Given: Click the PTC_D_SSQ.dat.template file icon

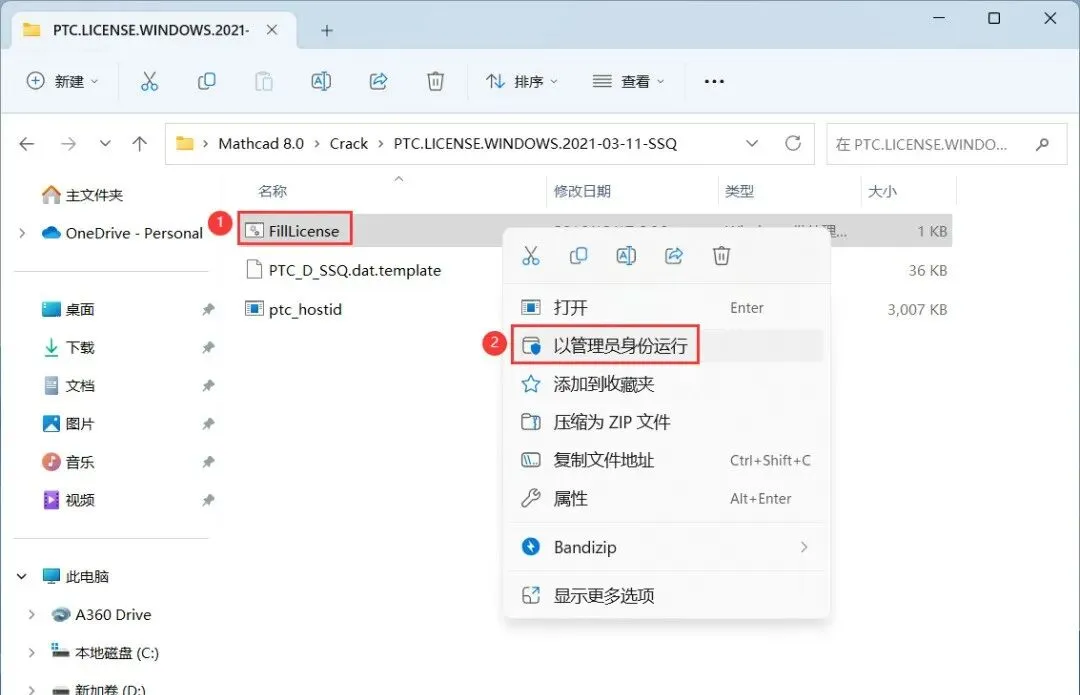Looking at the screenshot, I should pos(254,269).
